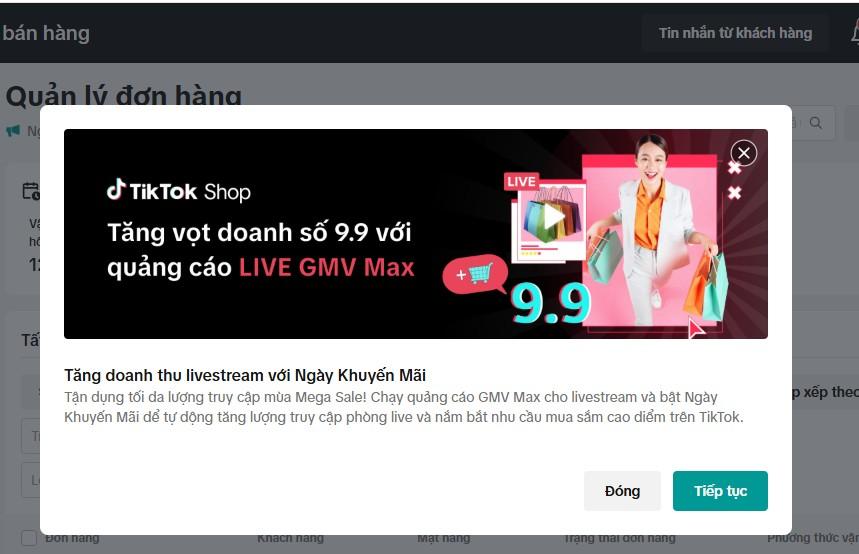Click the 'Tiếp tục' button
This screenshot has height=554, width=859.
click(x=720, y=491)
